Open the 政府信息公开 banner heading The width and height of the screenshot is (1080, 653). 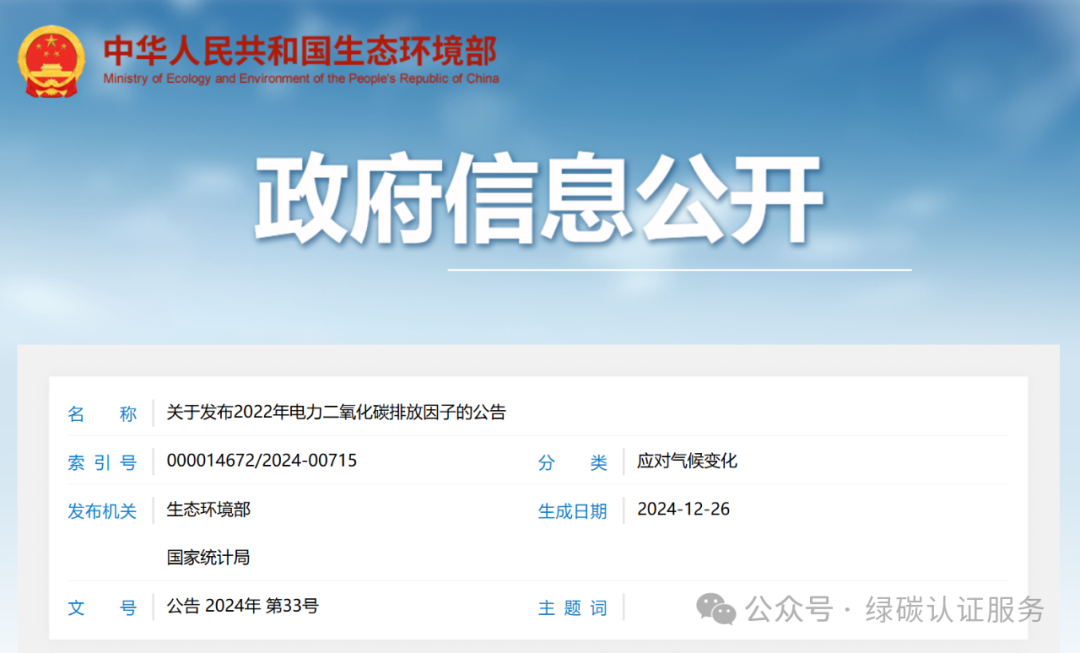(x=540, y=197)
